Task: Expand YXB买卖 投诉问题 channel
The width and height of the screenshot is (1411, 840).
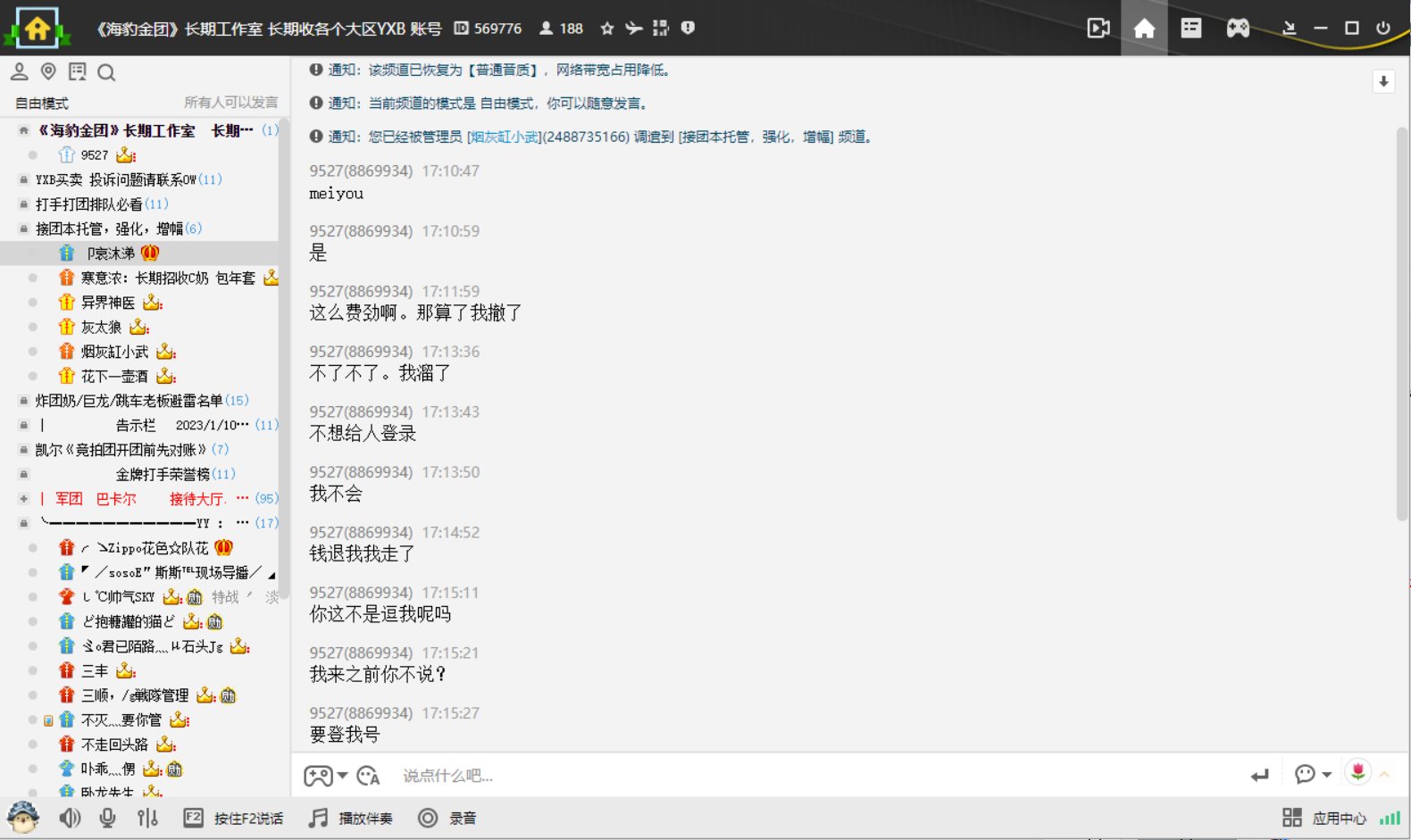Action: (24, 179)
